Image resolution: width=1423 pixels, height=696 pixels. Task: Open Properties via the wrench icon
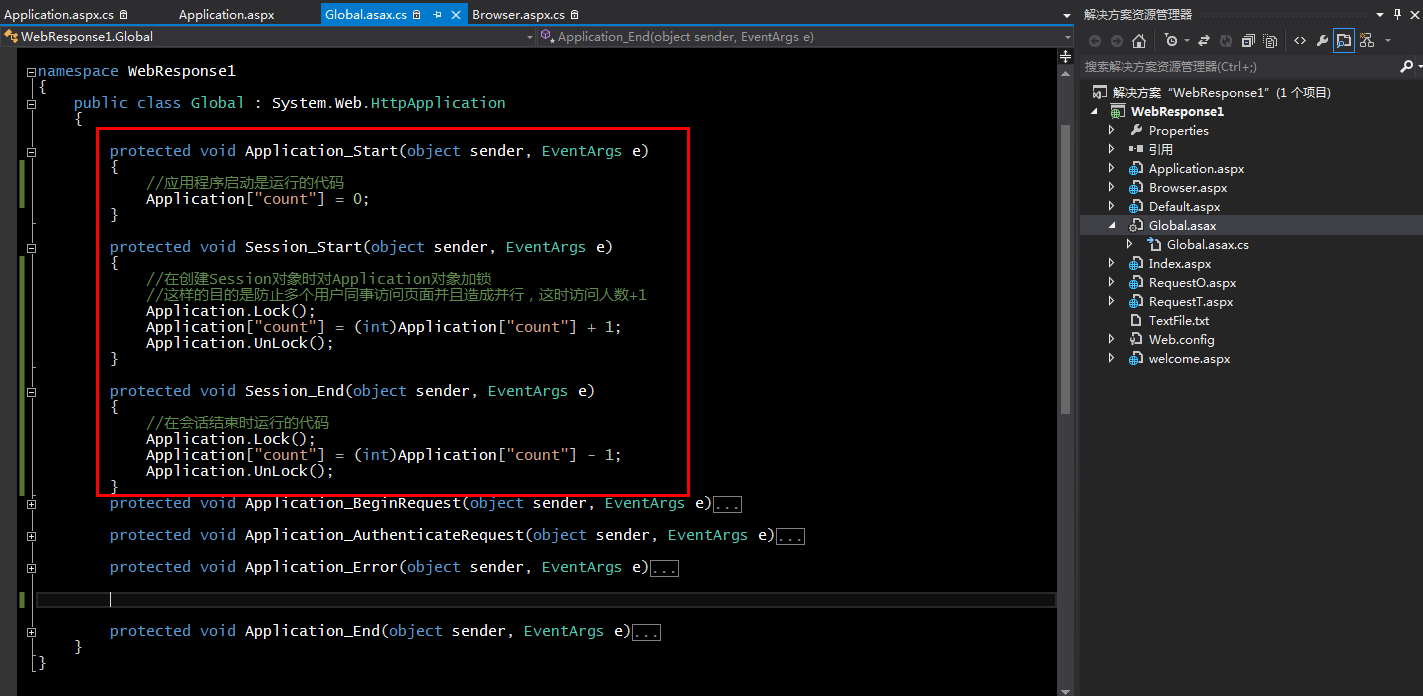point(1324,41)
